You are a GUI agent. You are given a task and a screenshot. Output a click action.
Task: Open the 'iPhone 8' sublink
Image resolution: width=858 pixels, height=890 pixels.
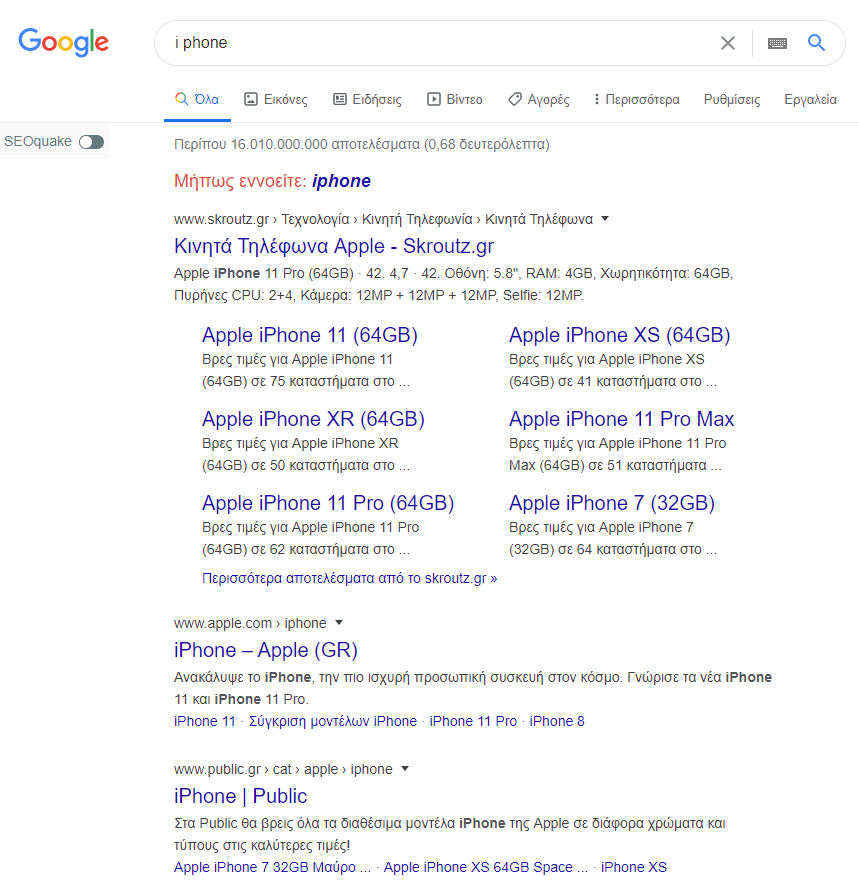click(557, 721)
